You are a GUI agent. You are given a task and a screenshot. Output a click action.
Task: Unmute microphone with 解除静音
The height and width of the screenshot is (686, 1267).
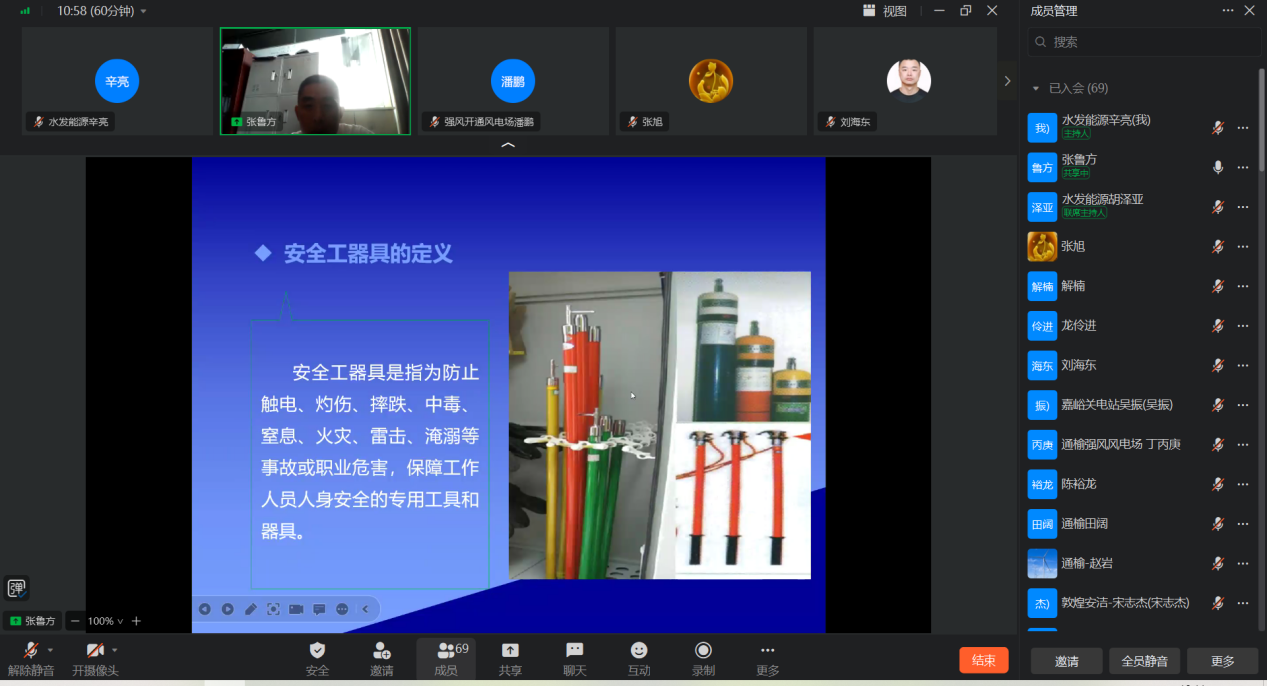point(30,651)
